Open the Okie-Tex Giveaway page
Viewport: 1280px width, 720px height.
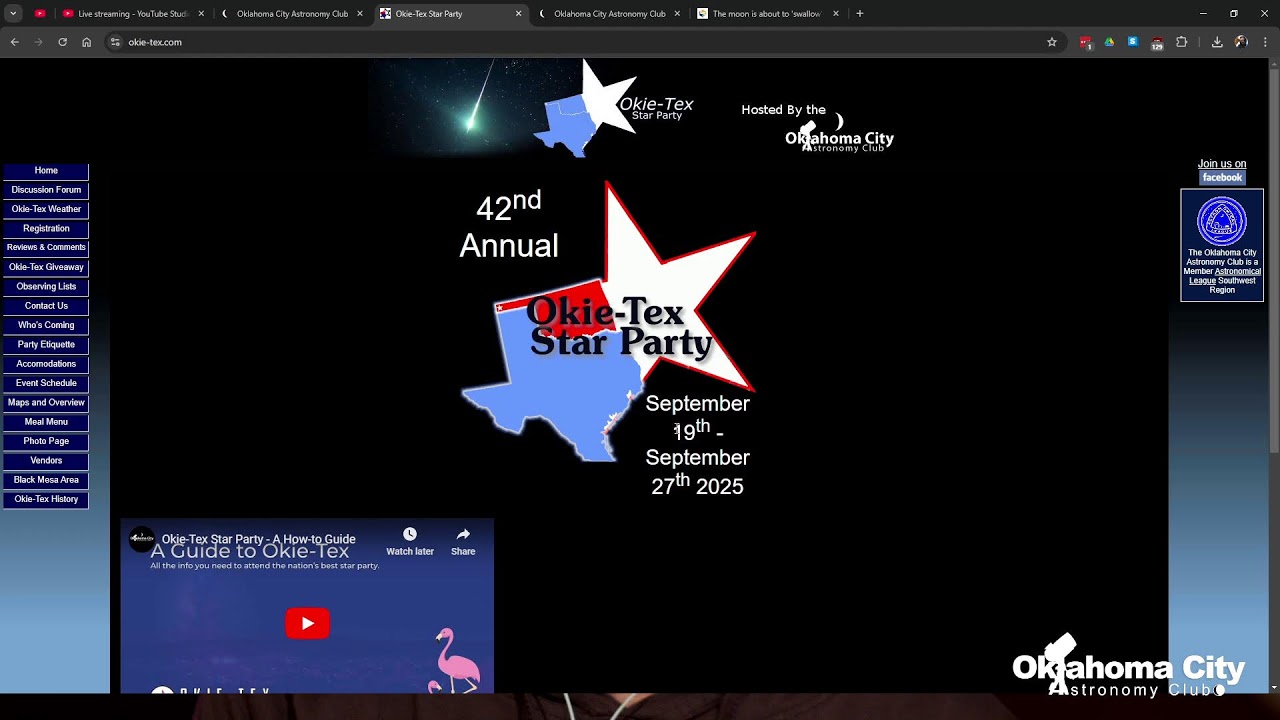click(x=46, y=268)
